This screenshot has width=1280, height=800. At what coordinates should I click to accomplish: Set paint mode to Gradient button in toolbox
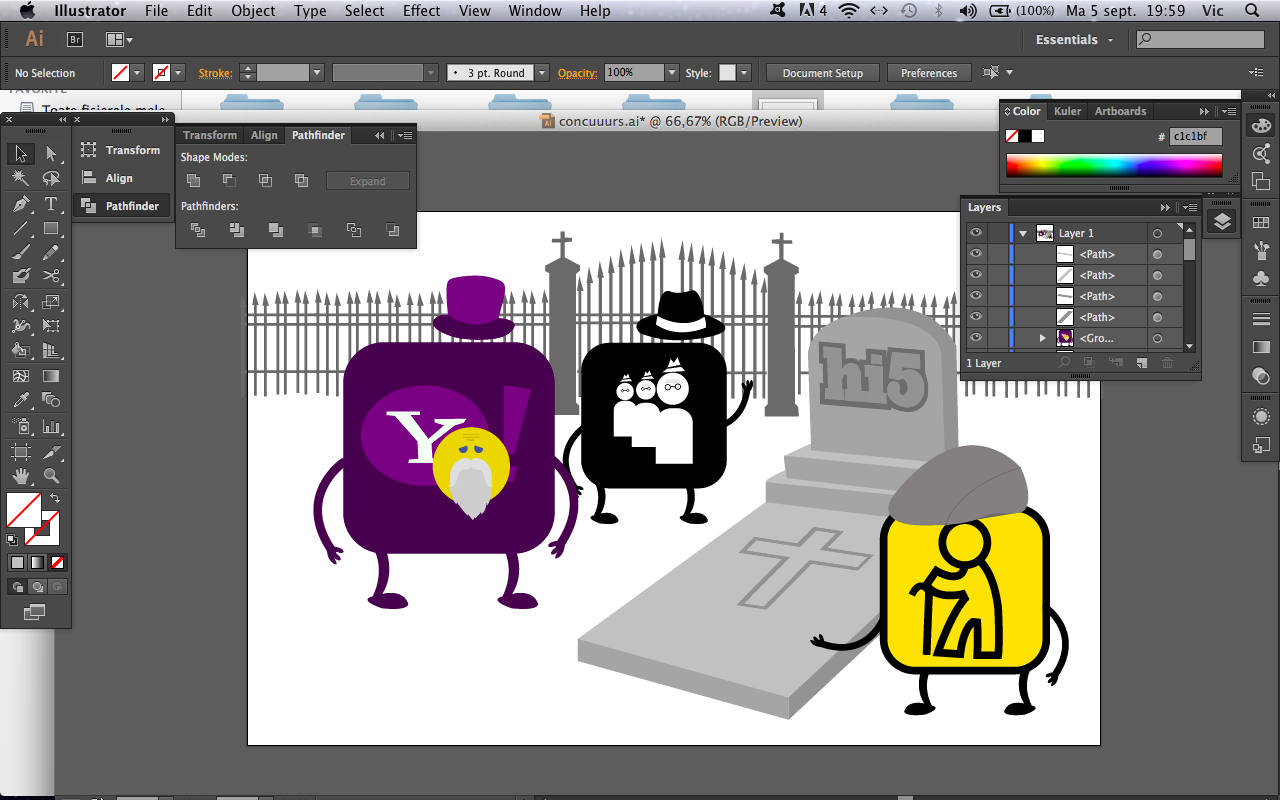click(x=37, y=562)
